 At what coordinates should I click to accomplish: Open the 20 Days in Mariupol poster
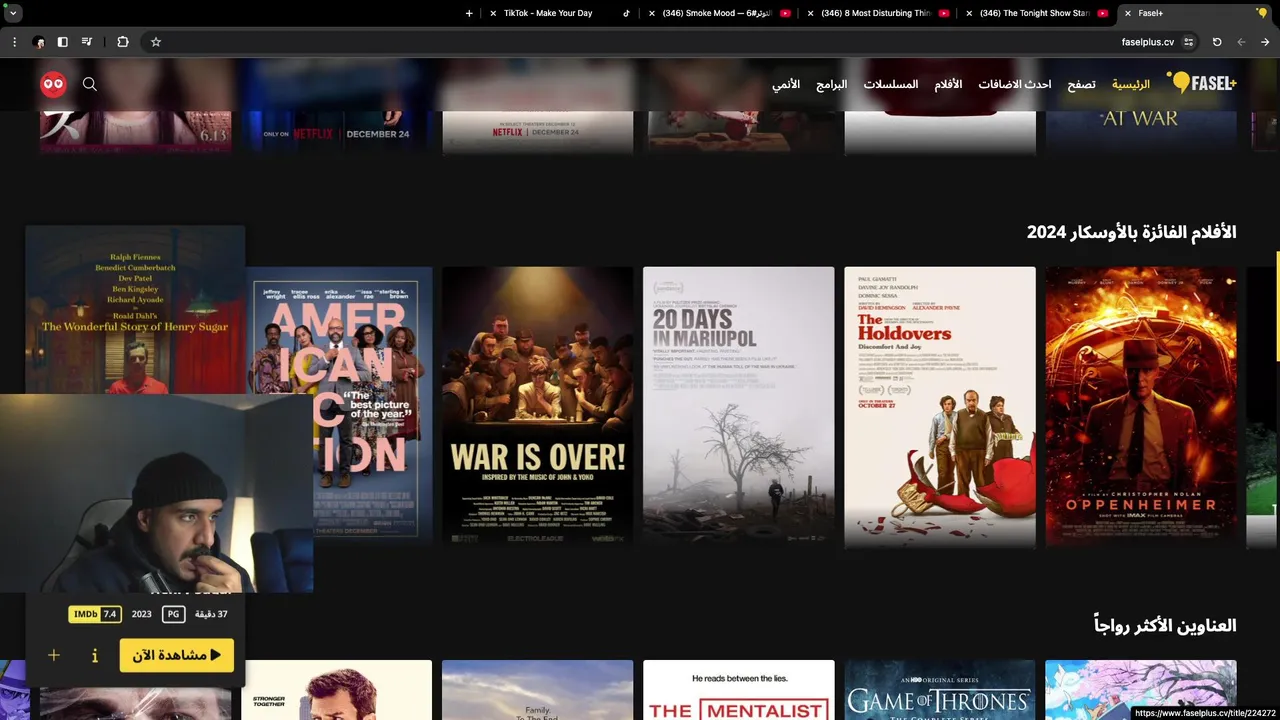click(738, 407)
